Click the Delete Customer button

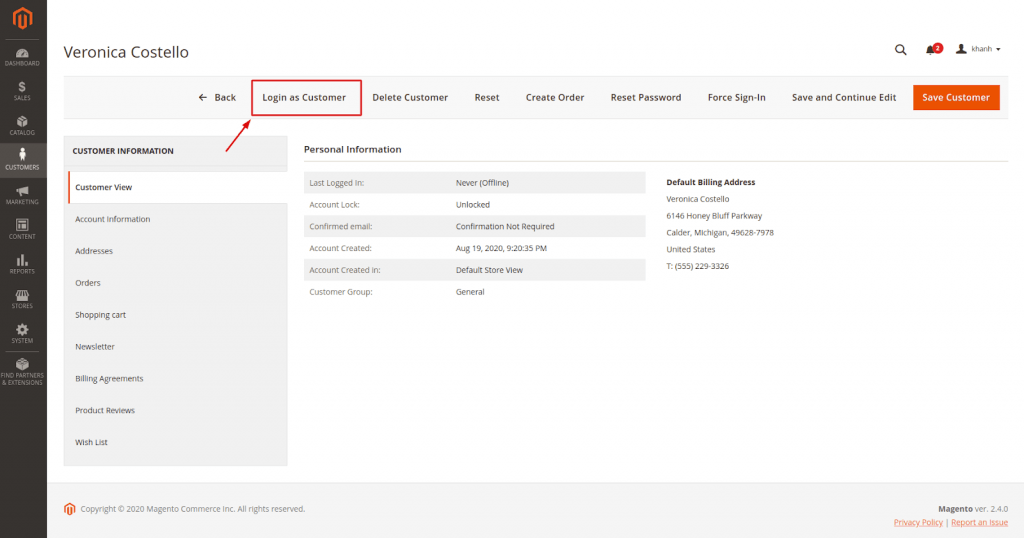[410, 97]
